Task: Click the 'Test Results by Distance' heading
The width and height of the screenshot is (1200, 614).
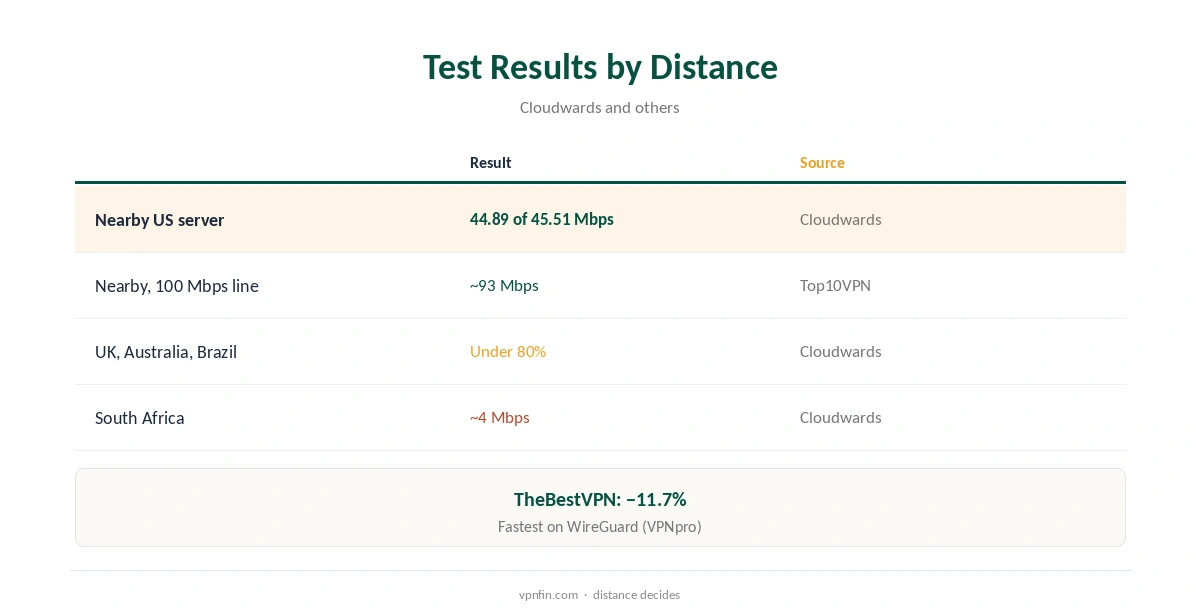Action: 600,67
